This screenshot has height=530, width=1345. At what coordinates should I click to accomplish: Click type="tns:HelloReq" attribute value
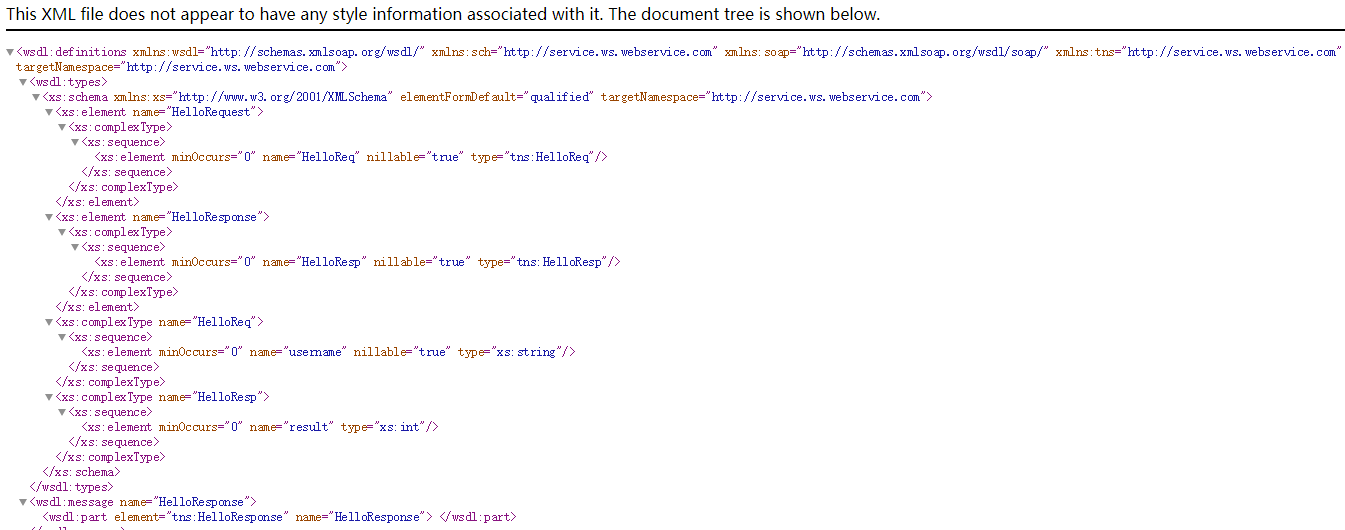[x=535, y=157]
